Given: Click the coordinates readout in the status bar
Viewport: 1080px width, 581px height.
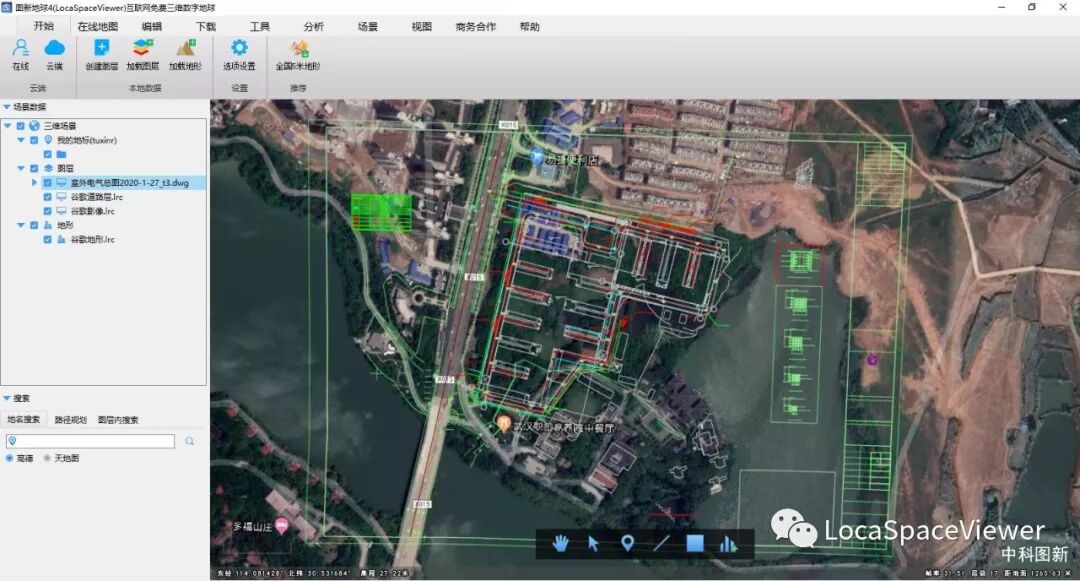Looking at the screenshot, I should click(312, 573).
